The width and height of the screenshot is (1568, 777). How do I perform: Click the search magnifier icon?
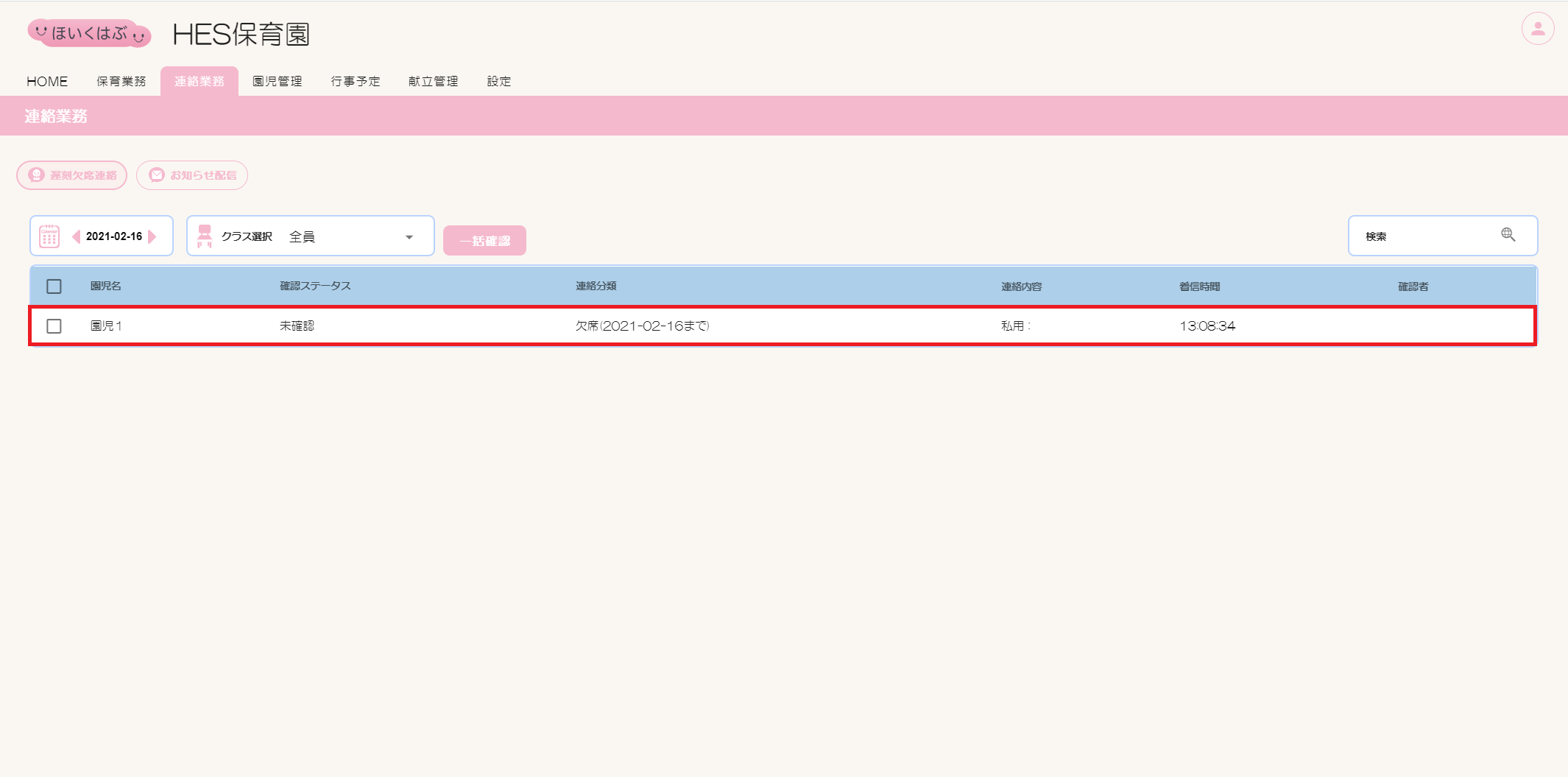(x=1508, y=235)
